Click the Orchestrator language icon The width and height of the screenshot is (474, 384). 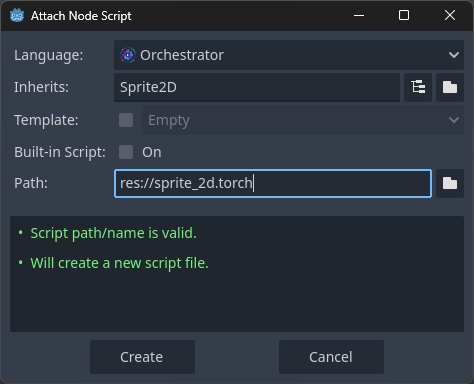click(128, 55)
